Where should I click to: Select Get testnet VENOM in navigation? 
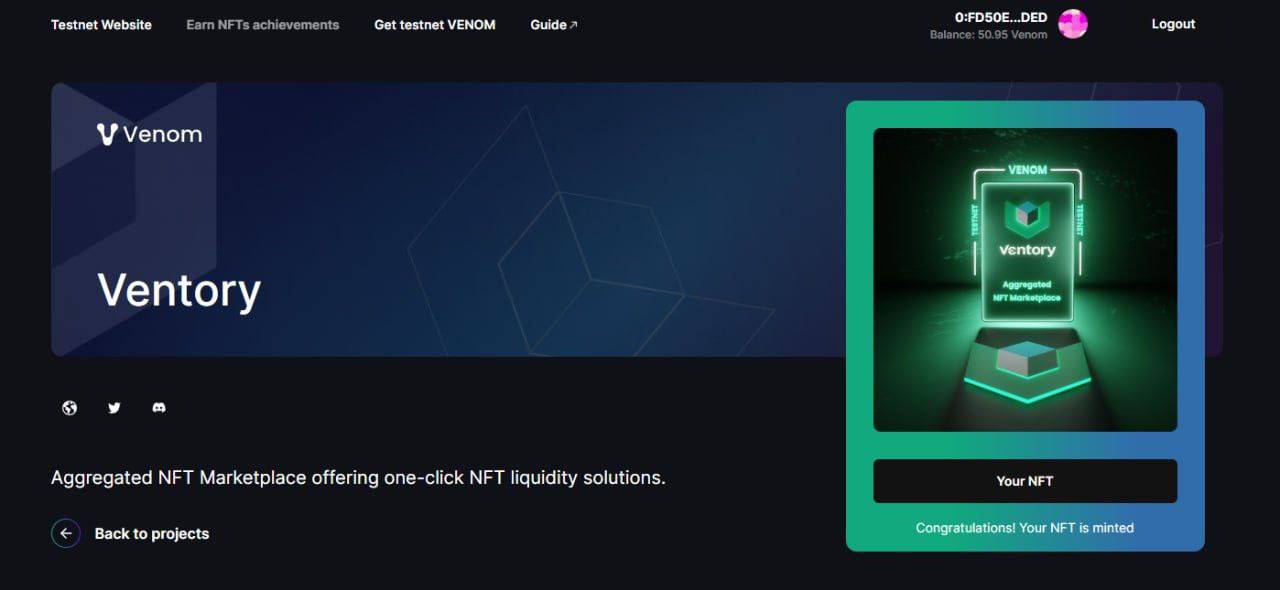coord(434,24)
